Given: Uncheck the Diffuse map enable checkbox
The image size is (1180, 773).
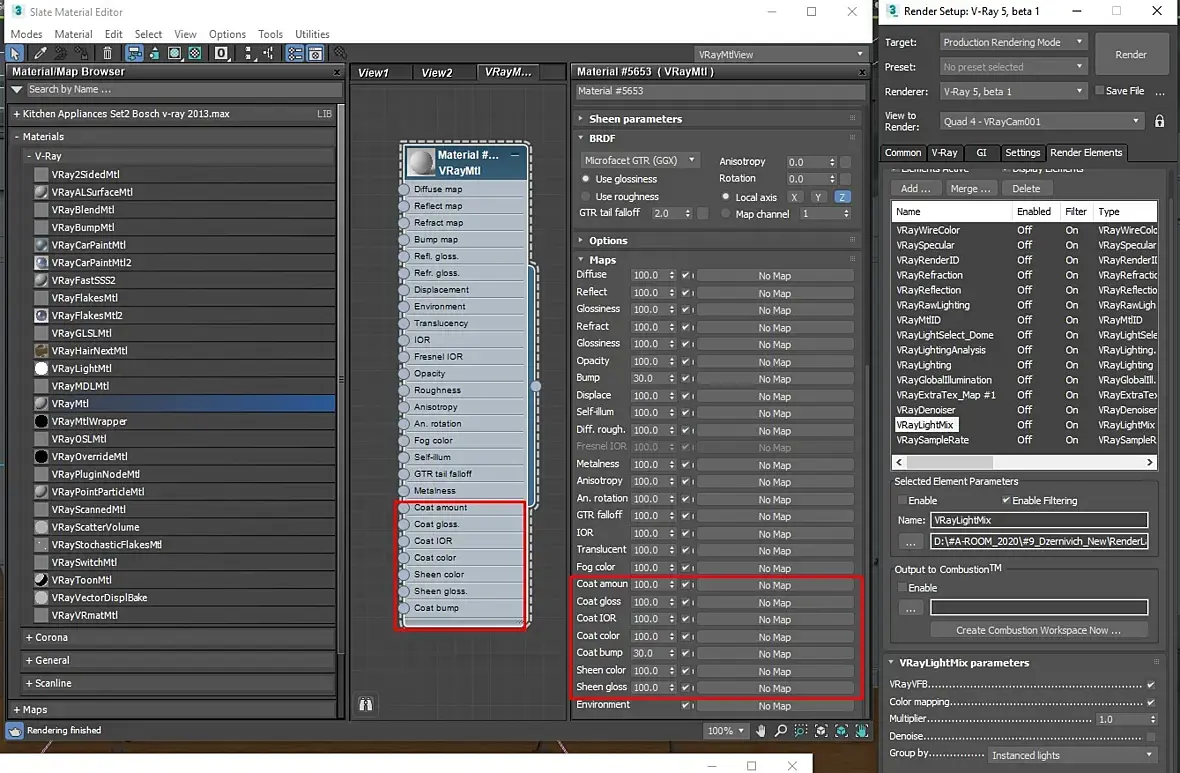Looking at the screenshot, I should 686,275.
